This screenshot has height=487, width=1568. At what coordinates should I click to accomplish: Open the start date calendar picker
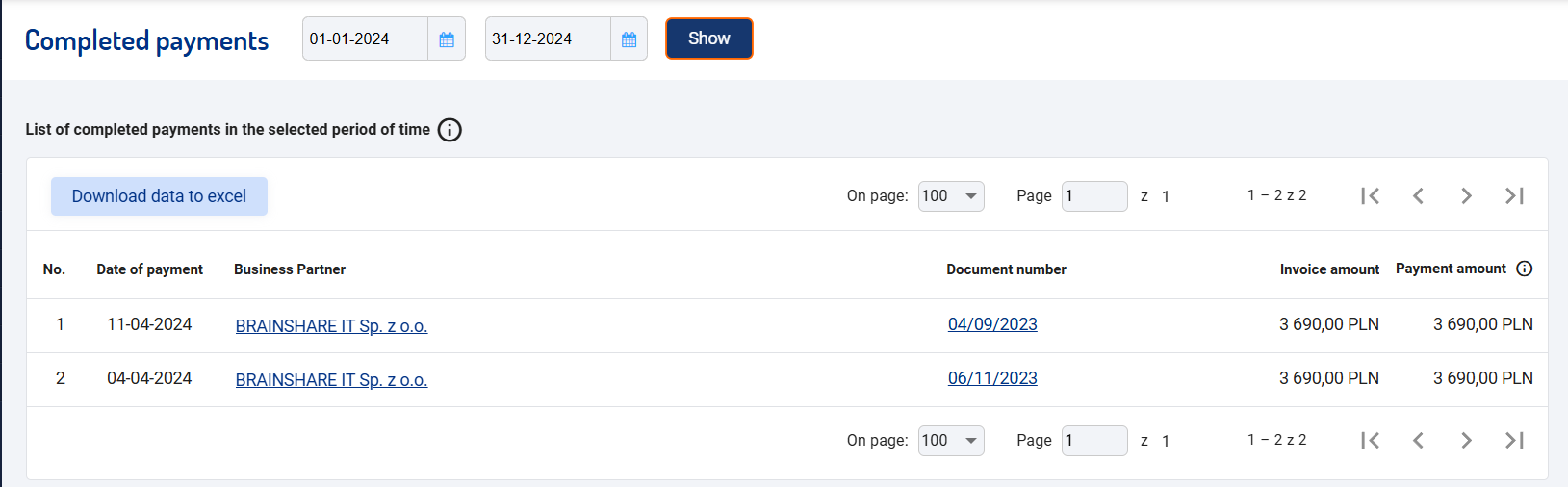[447, 39]
